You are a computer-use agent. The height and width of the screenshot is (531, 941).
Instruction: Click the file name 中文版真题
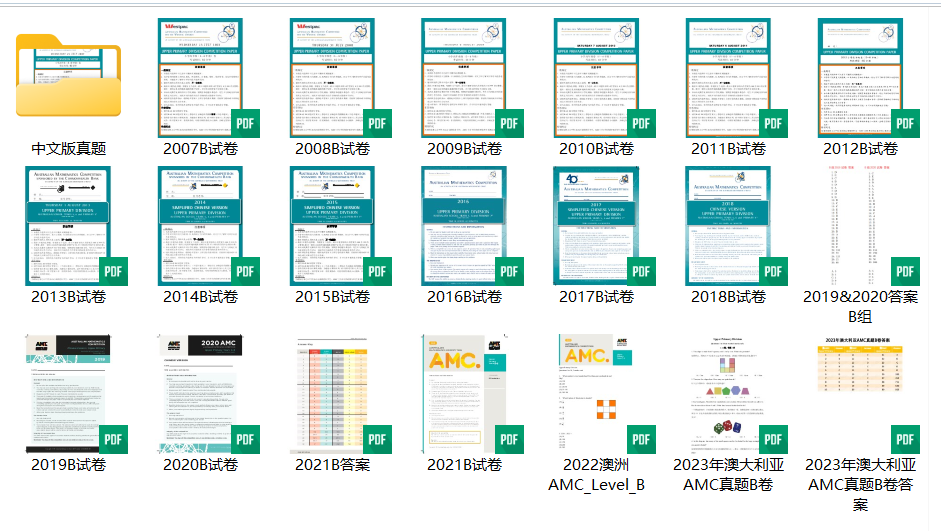[68, 149]
